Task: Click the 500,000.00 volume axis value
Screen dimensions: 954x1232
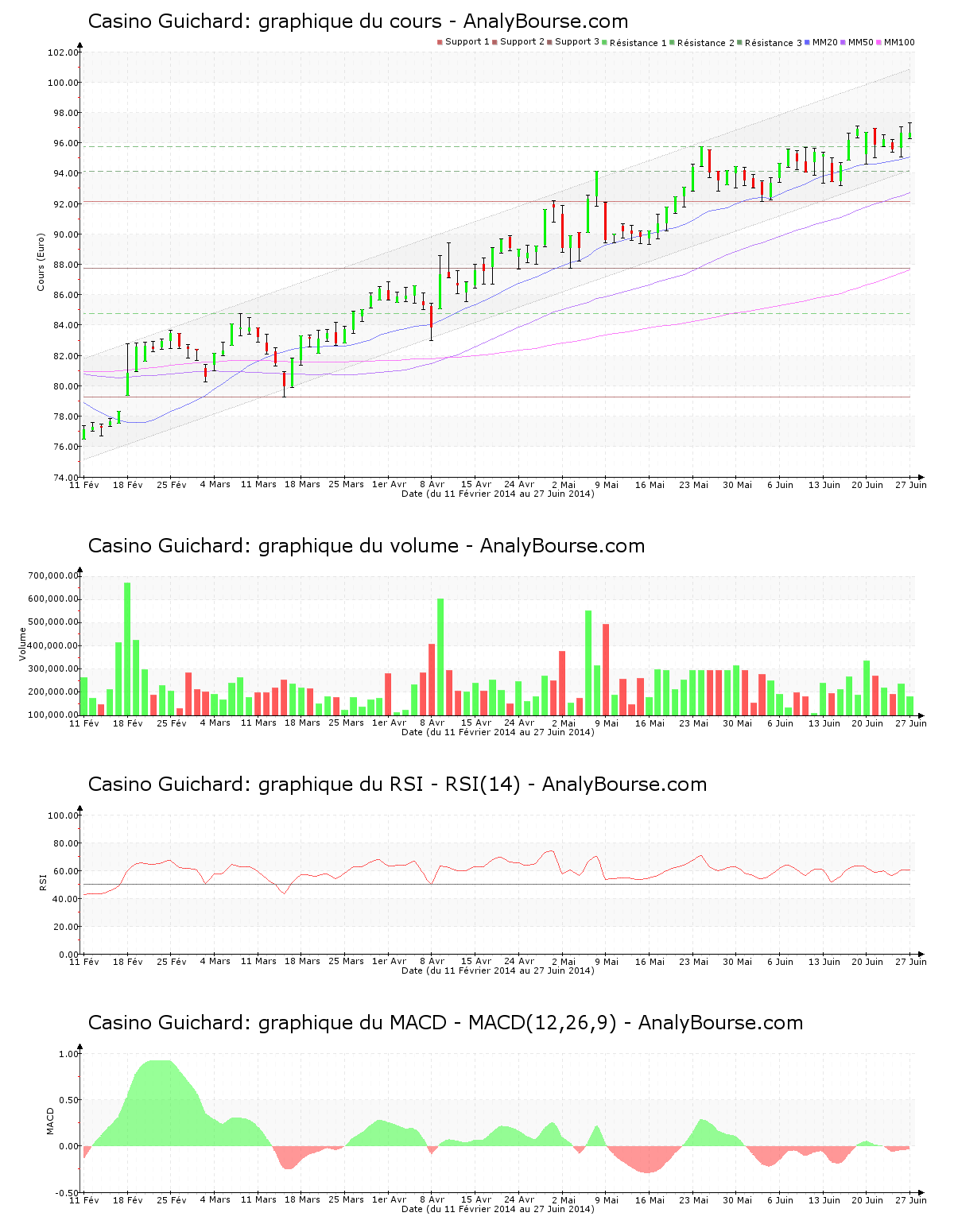Action: pyautogui.click(x=52, y=622)
